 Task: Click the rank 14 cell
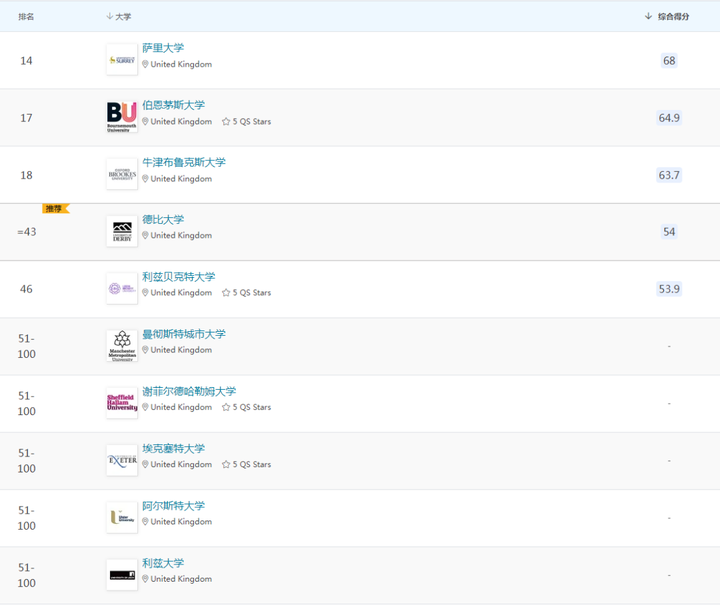tap(26, 61)
